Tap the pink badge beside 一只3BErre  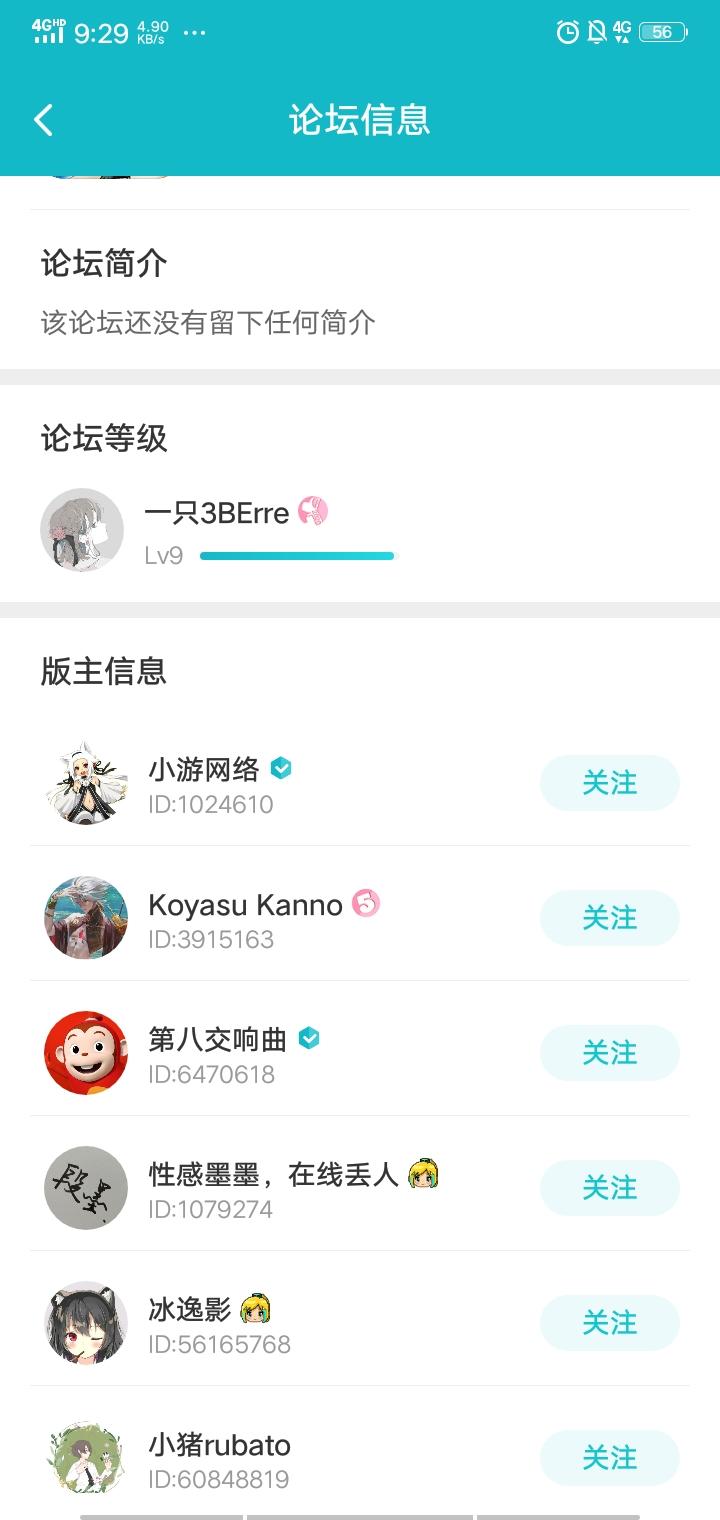313,513
